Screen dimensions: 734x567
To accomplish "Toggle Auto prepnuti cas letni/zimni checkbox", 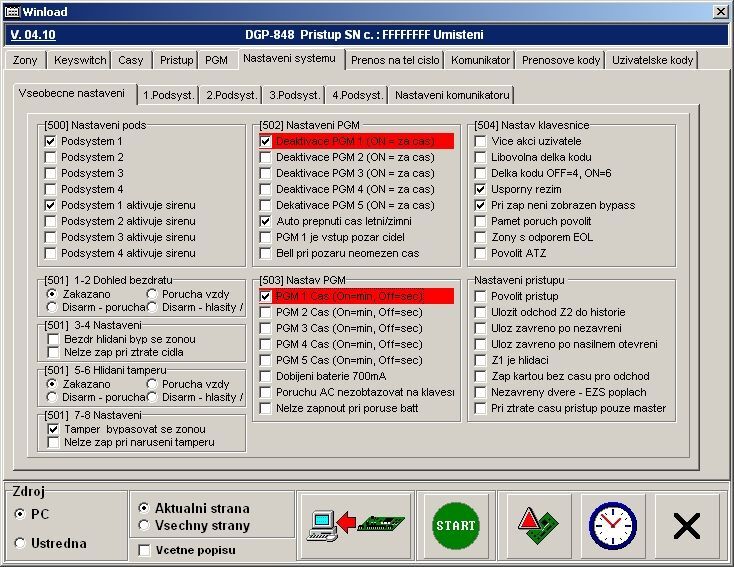I will [266, 220].
